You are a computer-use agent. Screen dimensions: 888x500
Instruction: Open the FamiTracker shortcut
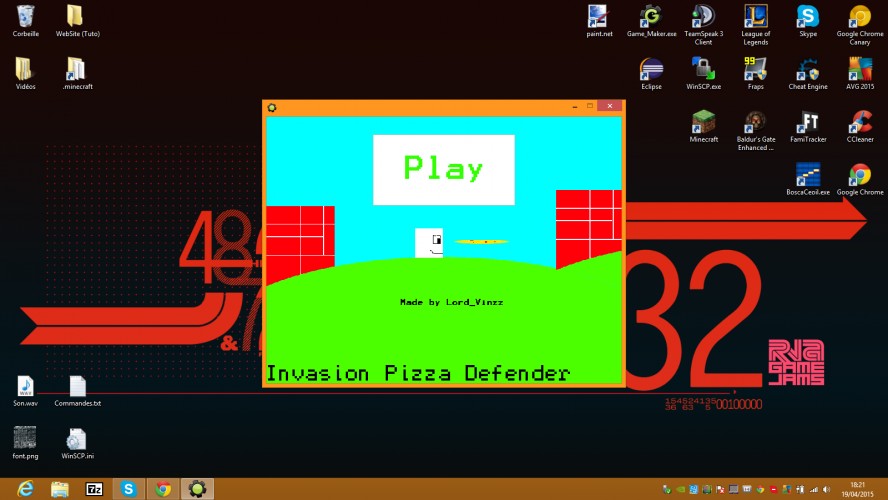pyautogui.click(x=808, y=126)
